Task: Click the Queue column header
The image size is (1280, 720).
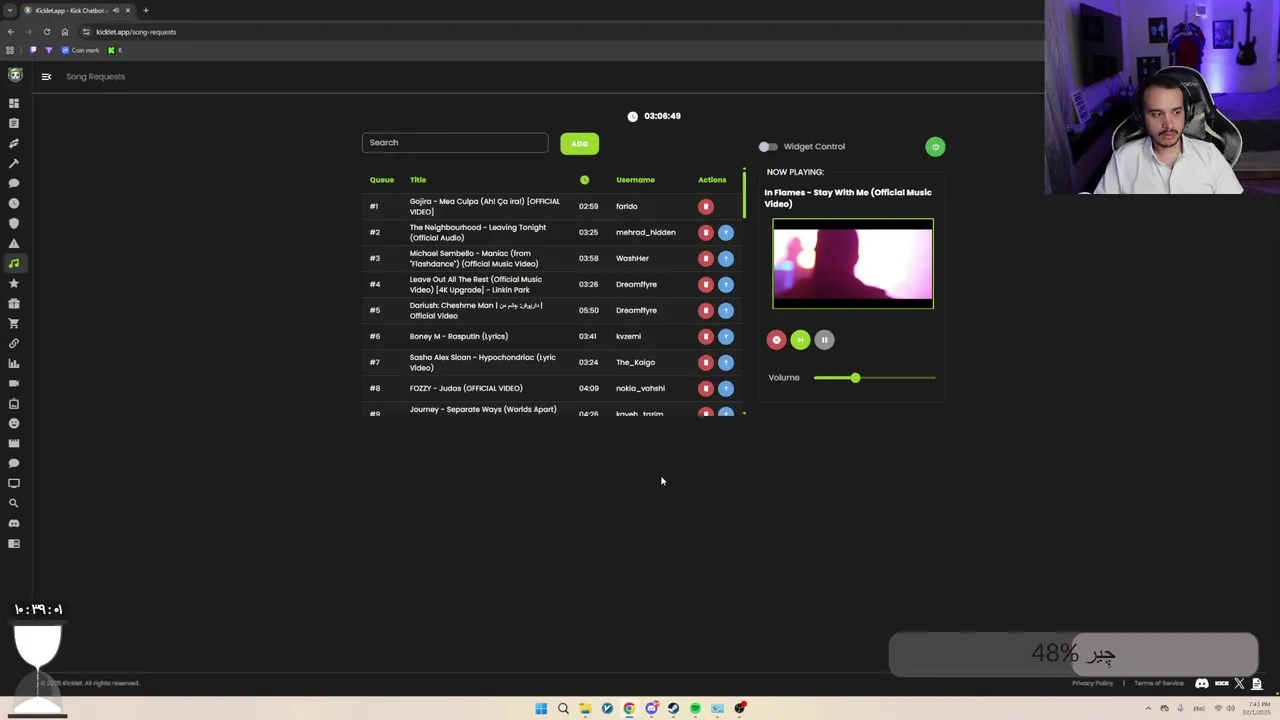Action: pos(382,180)
